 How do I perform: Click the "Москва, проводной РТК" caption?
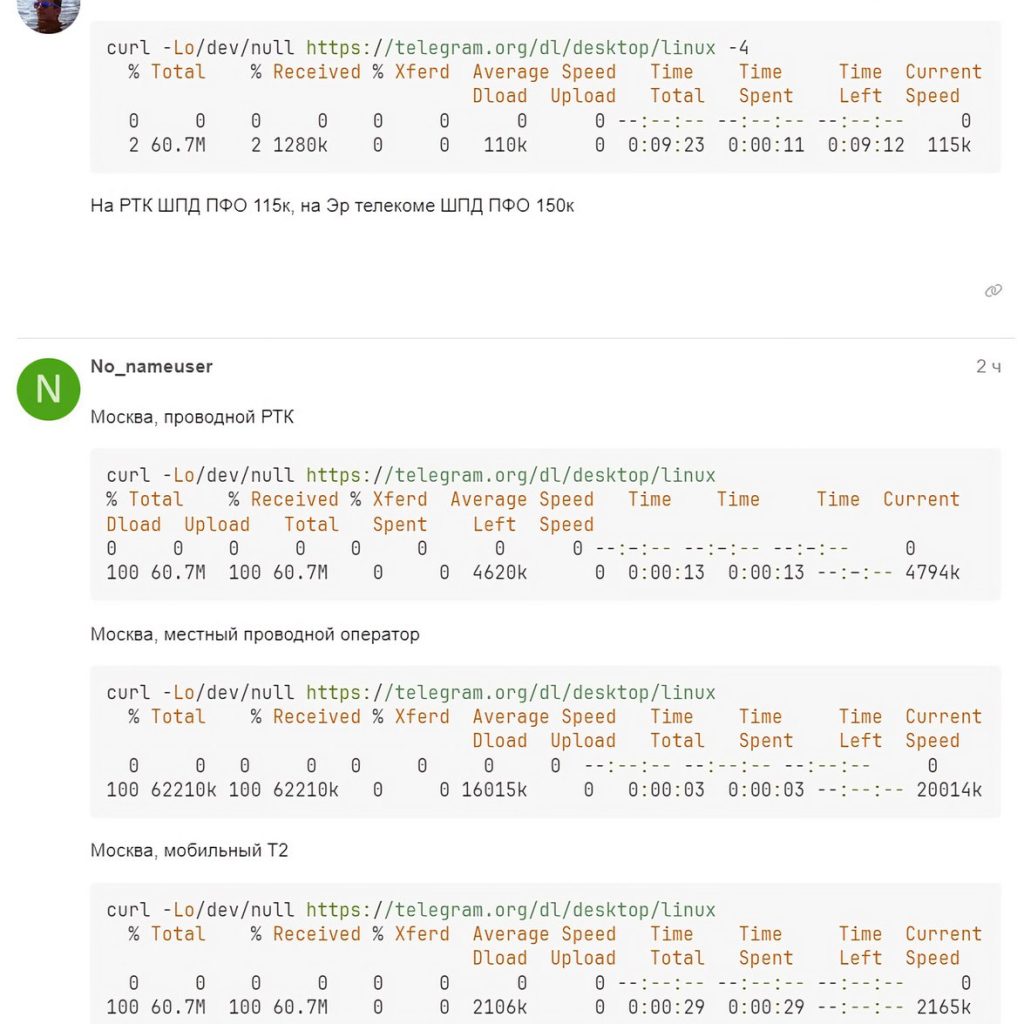click(x=192, y=416)
